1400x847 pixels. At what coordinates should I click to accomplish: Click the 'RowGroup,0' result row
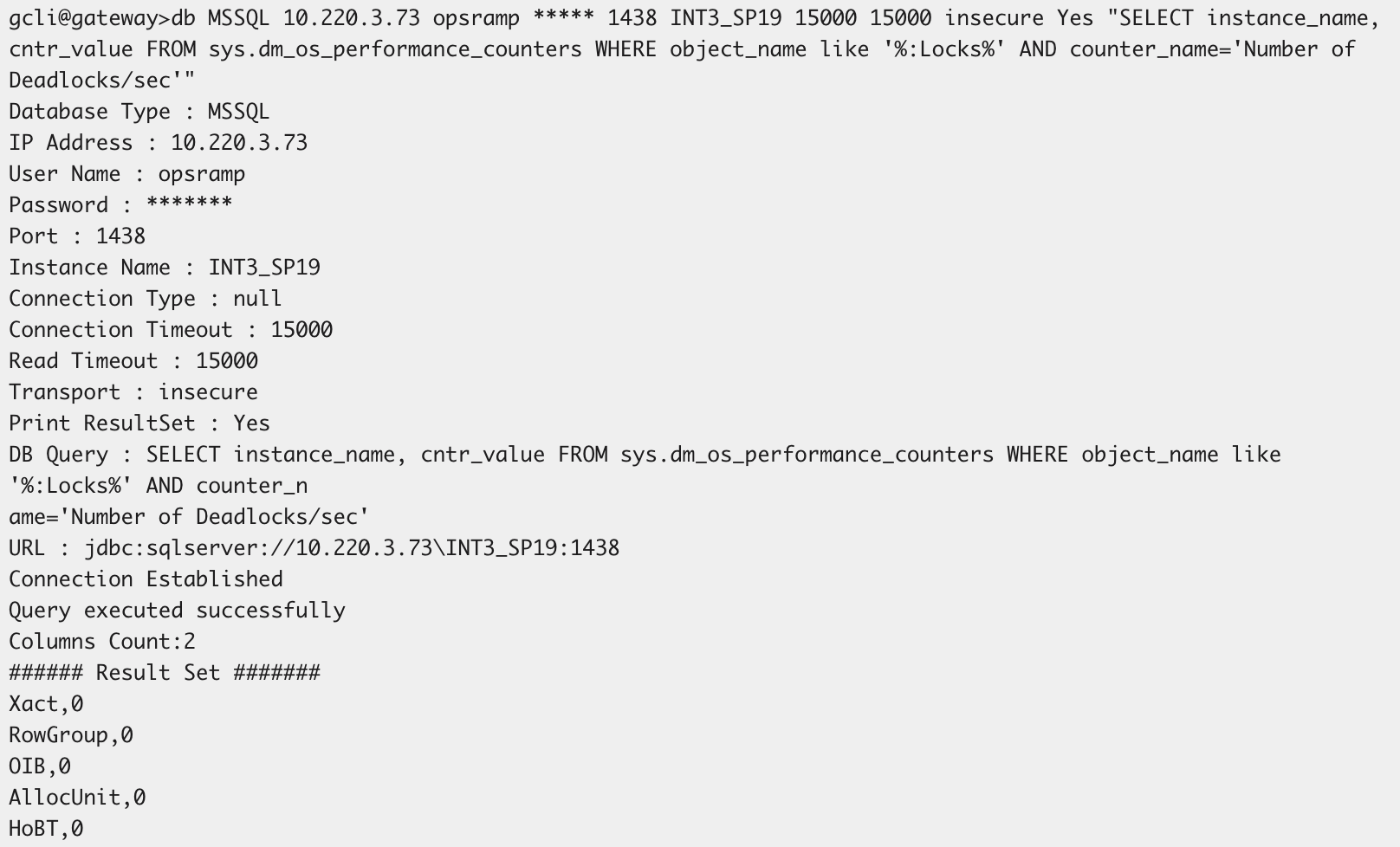point(71,735)
